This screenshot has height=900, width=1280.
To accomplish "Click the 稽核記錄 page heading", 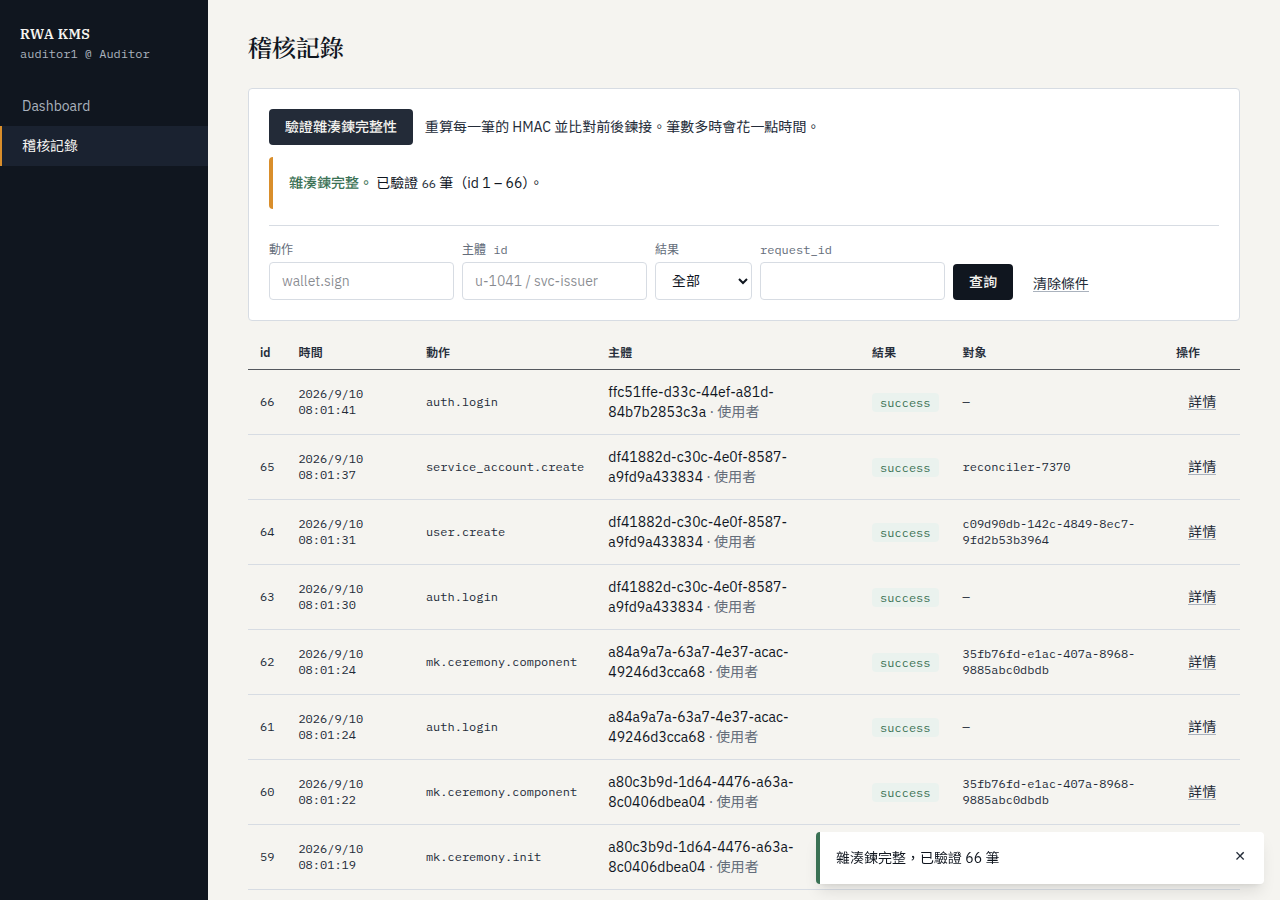I will pos(296,48).
